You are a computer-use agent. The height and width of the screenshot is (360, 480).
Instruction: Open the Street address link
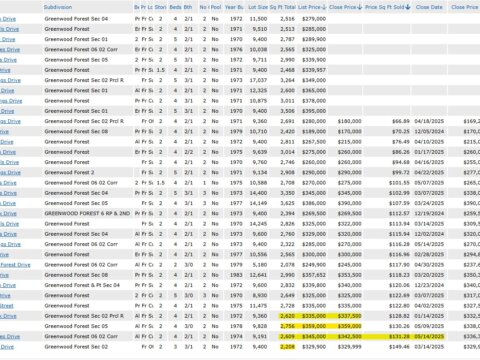click(x=7, y=306)
